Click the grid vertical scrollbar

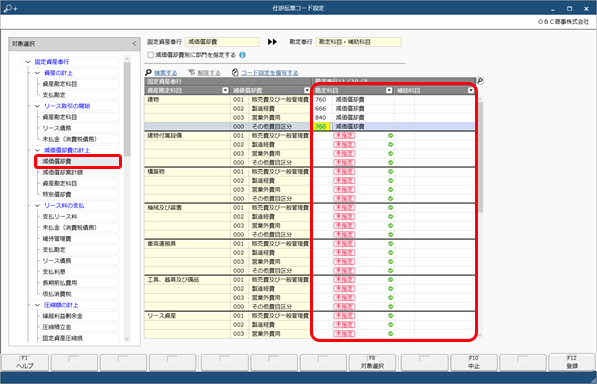pos(480,156)
